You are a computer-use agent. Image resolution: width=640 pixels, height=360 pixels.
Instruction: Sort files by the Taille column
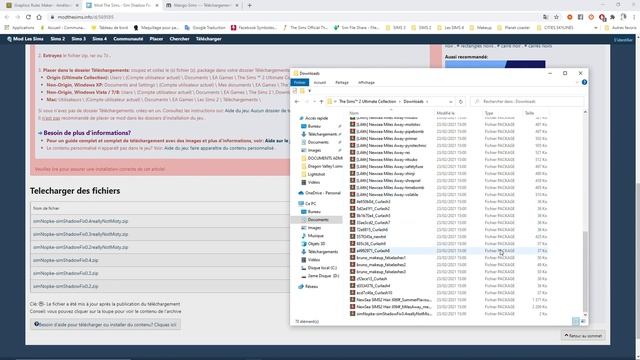coord(529,113)
